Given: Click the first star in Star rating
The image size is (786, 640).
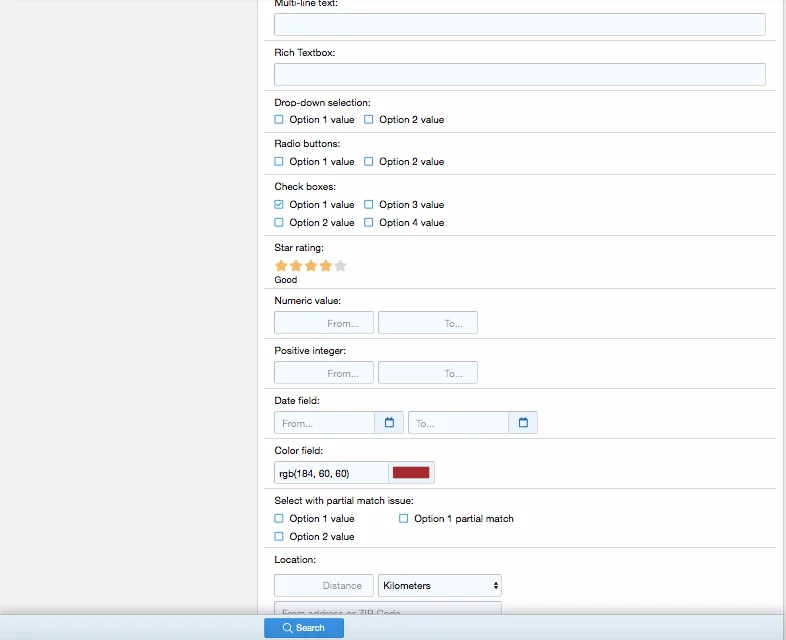Looking at the screenshot, I should (x=281, y=266).
